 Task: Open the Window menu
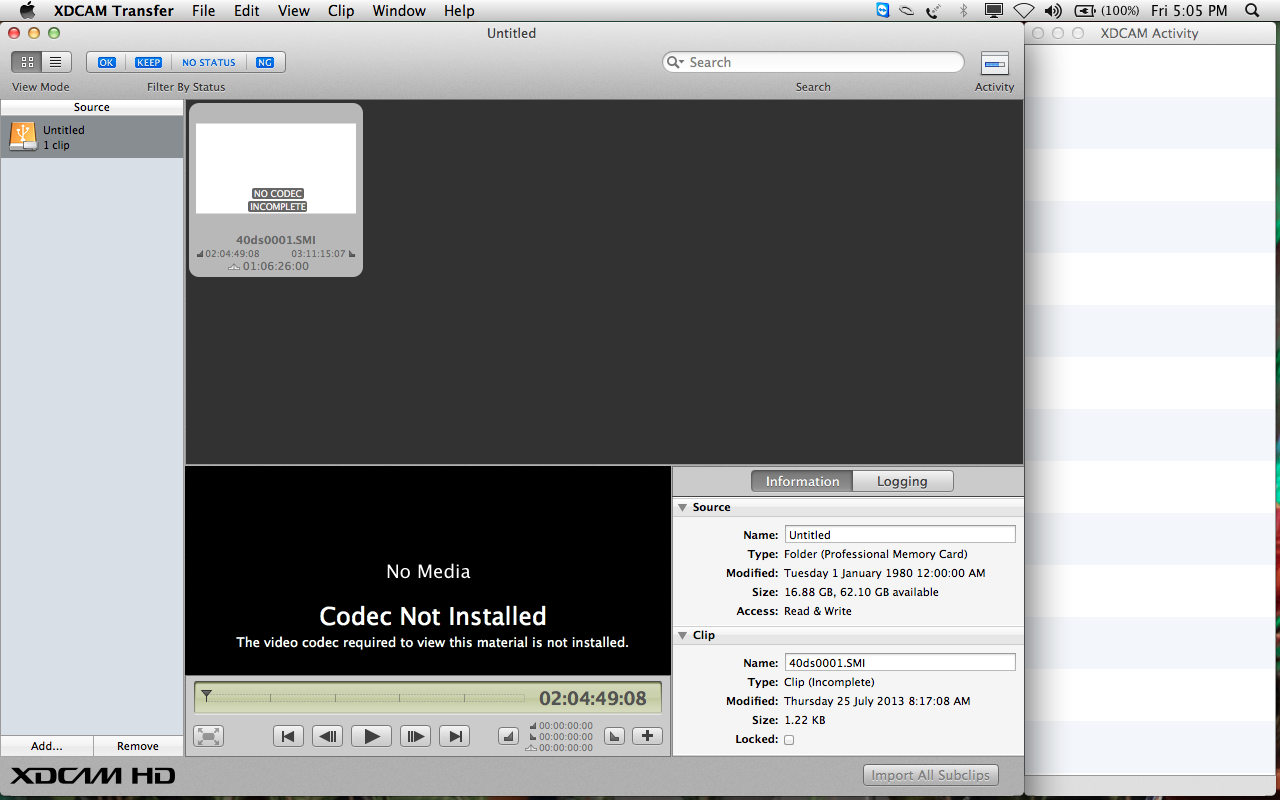pyautogui.click(x=398, y=11)
